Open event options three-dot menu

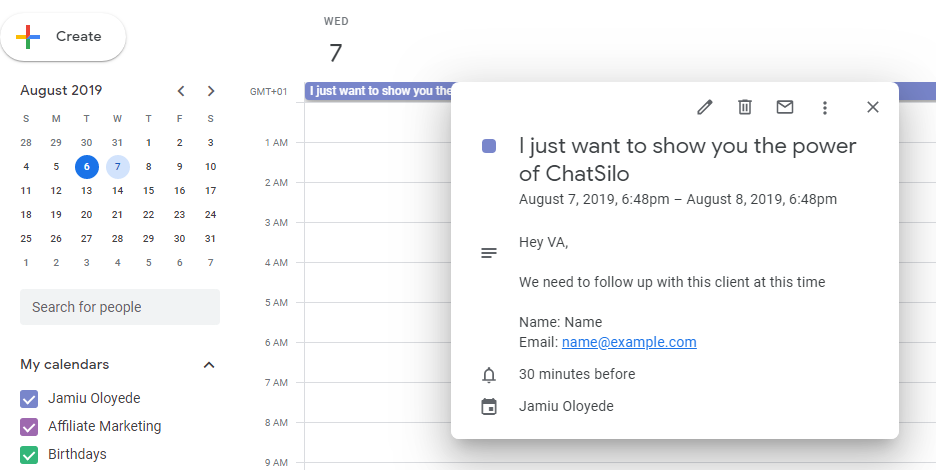pos(825,107)
